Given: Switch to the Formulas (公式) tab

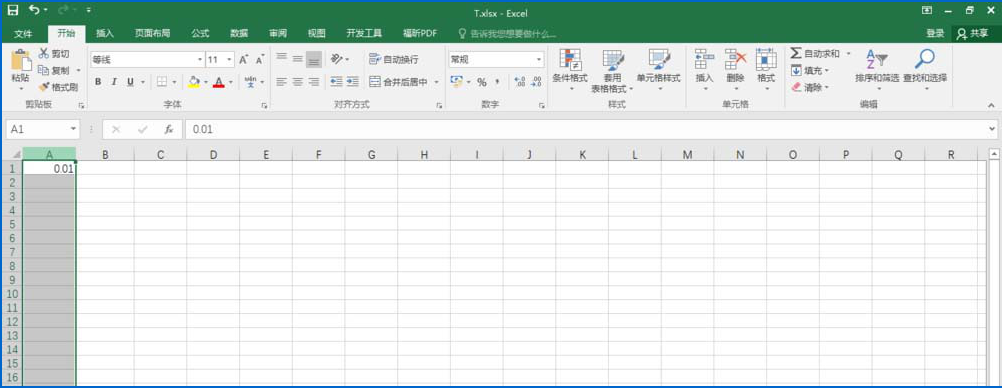Looking at the screenshot, I should click(200, 34).
